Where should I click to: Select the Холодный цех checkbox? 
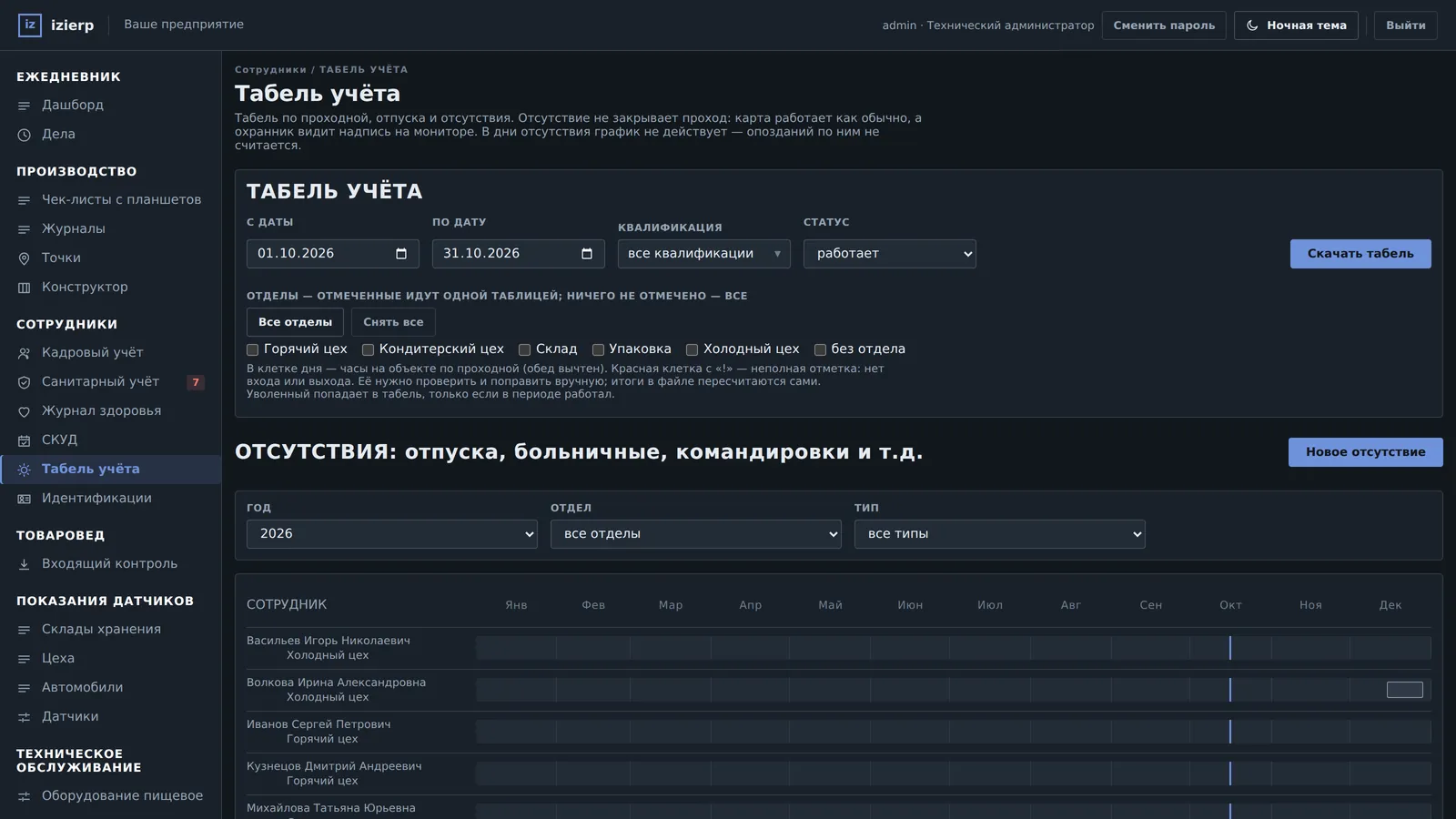coord(693,349)
